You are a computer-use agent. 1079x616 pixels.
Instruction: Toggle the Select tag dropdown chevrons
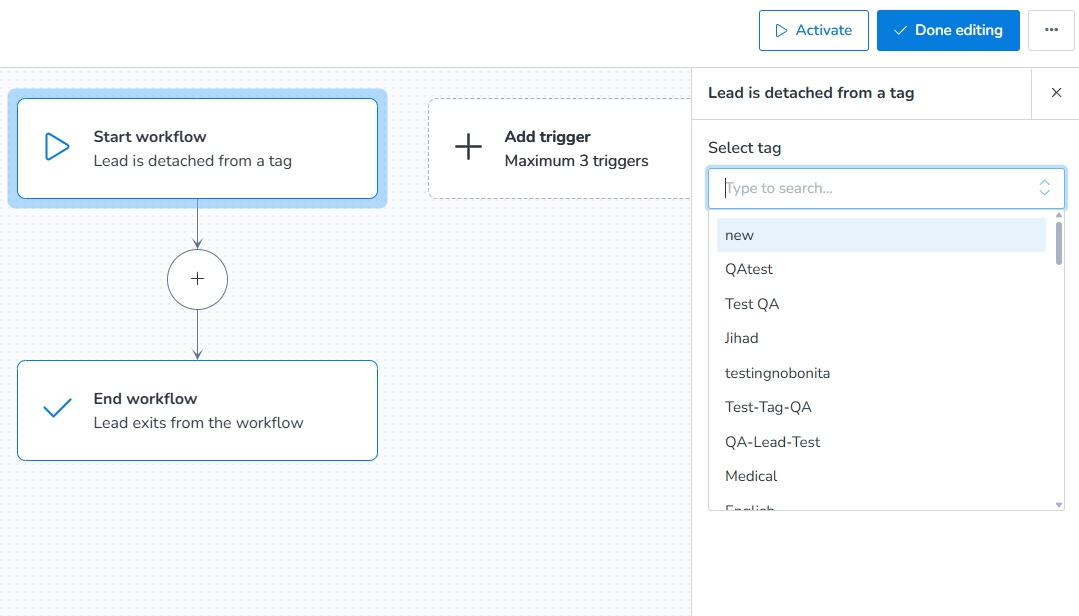click(1044, 188)
